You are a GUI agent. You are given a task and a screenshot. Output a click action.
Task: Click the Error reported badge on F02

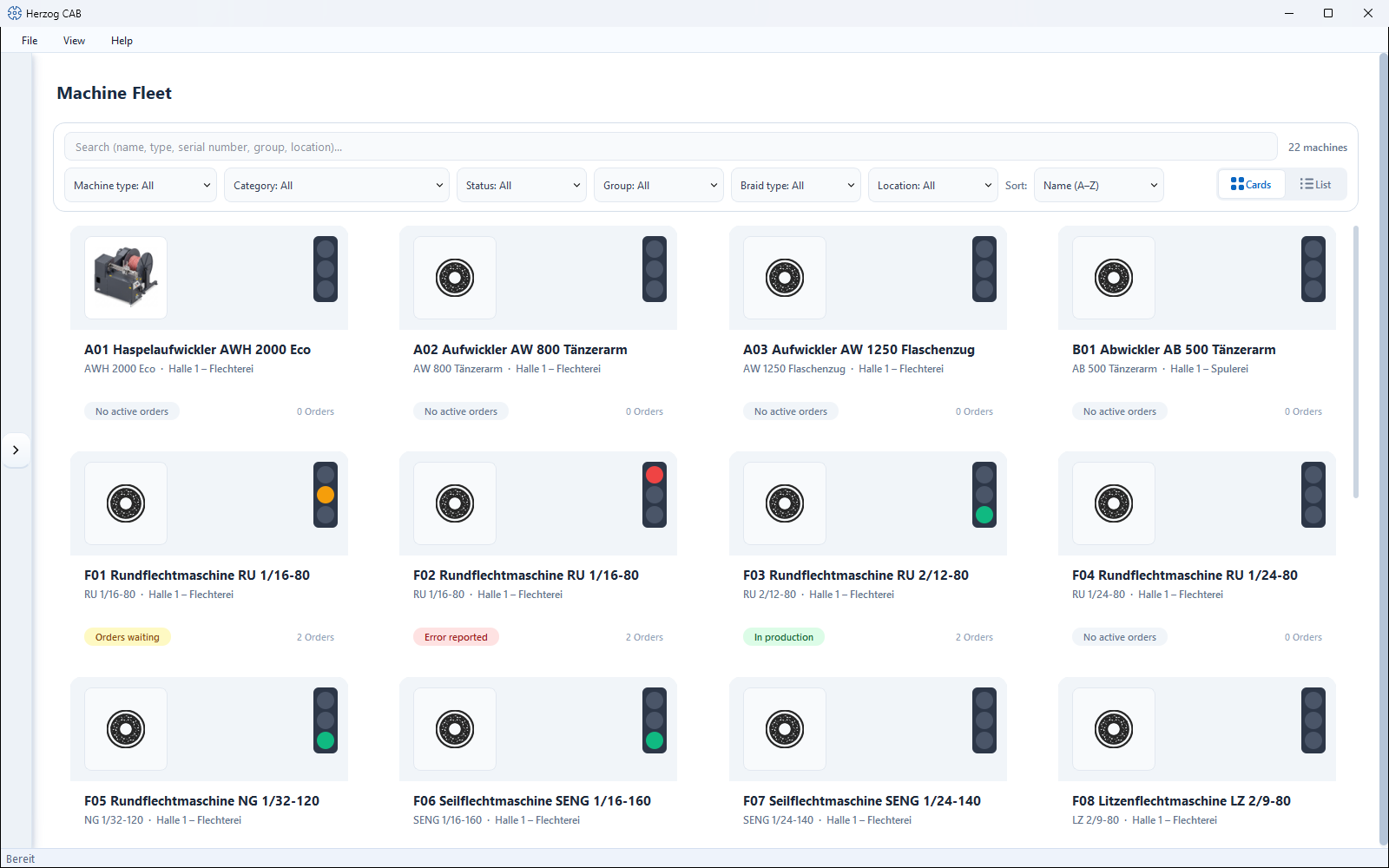point(456,637)
